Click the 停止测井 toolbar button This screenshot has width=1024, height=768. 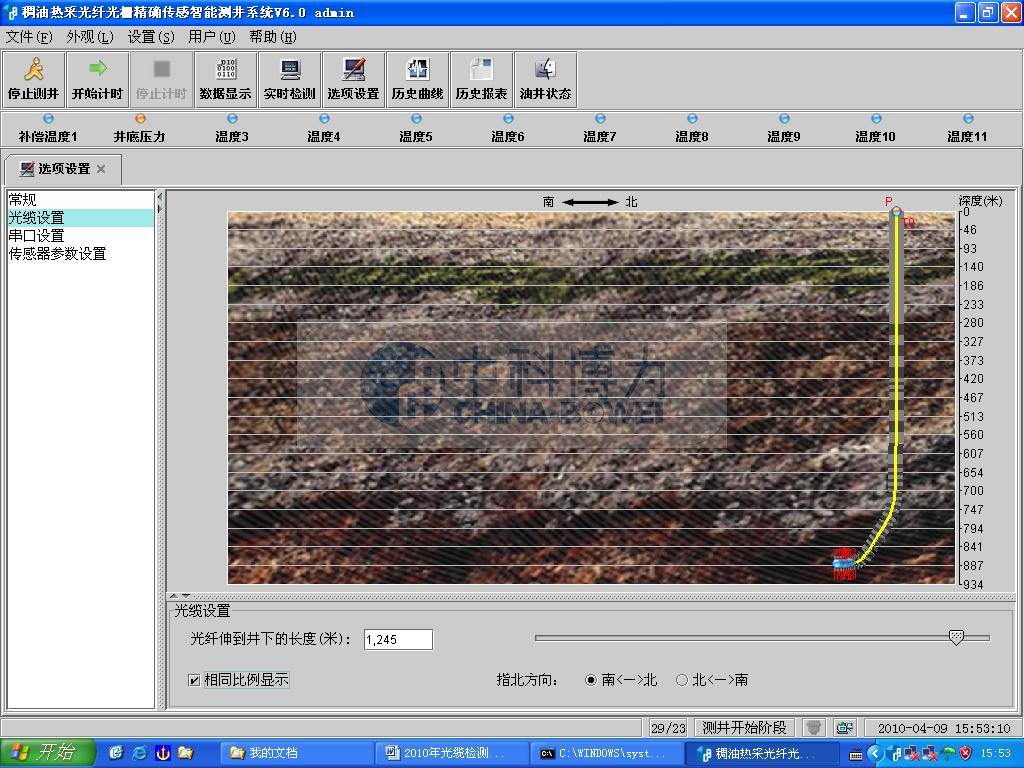(x=33, y=79)
